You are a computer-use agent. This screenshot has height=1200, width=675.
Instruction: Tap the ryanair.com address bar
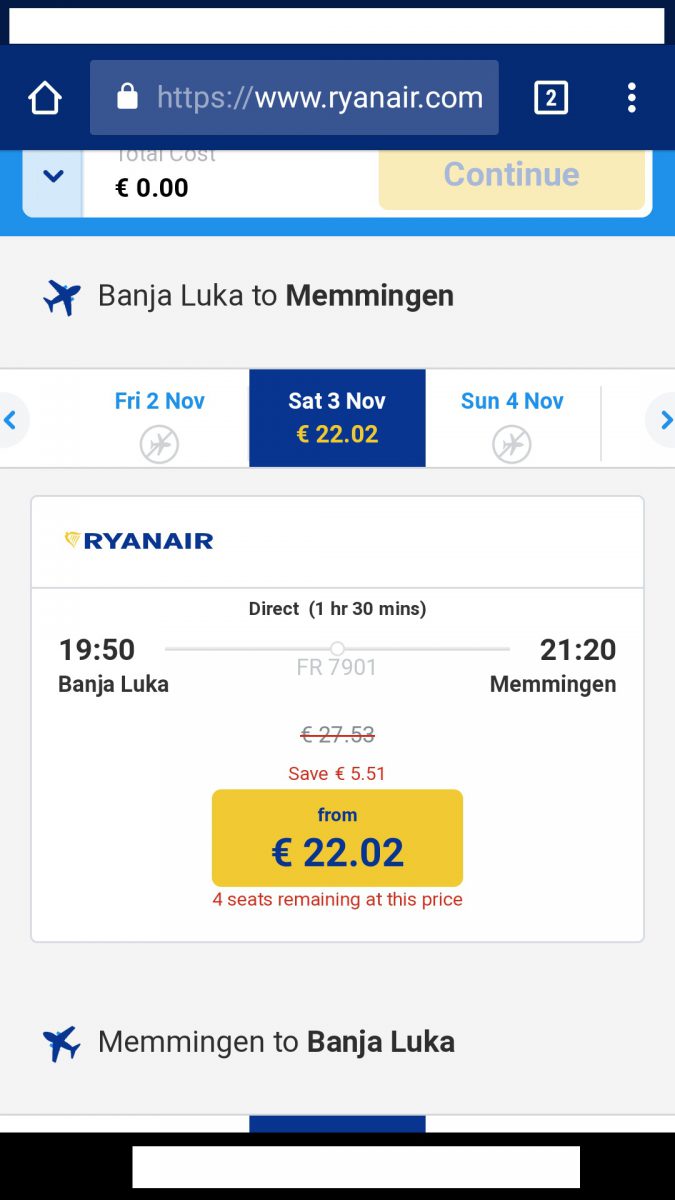318,97
